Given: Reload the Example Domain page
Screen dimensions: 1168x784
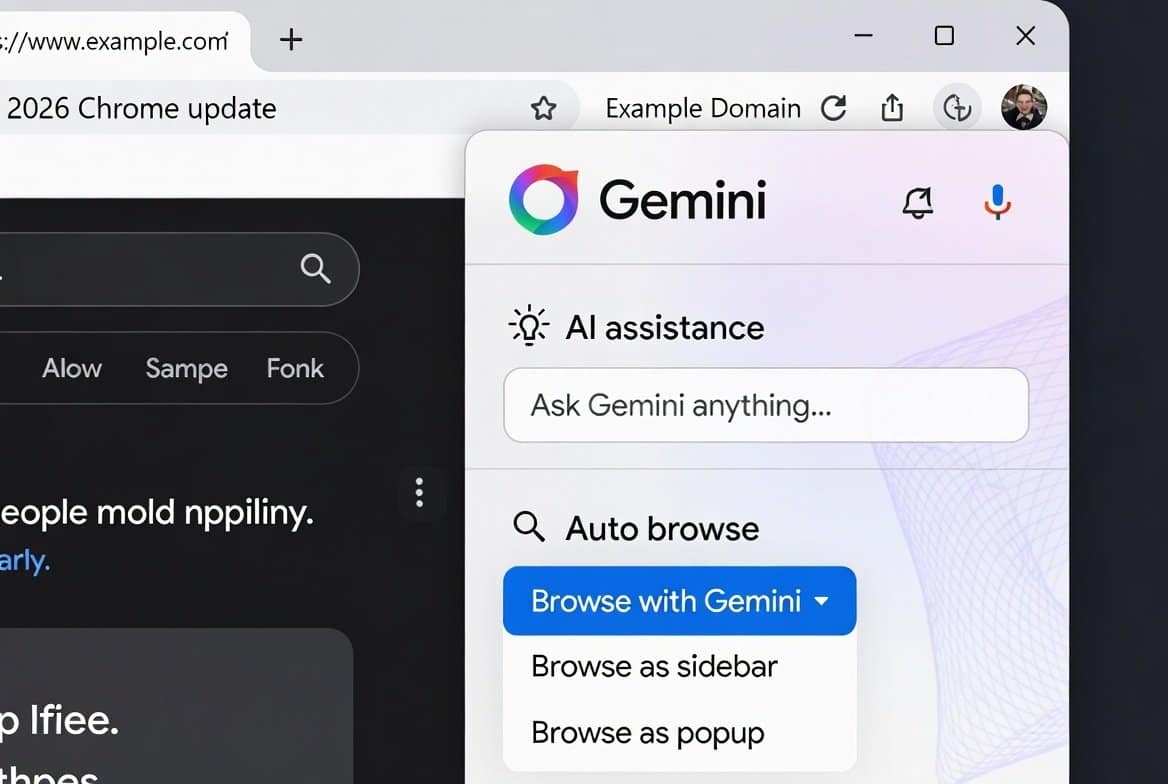Looking at the screenshot, I should coord(835,107).
